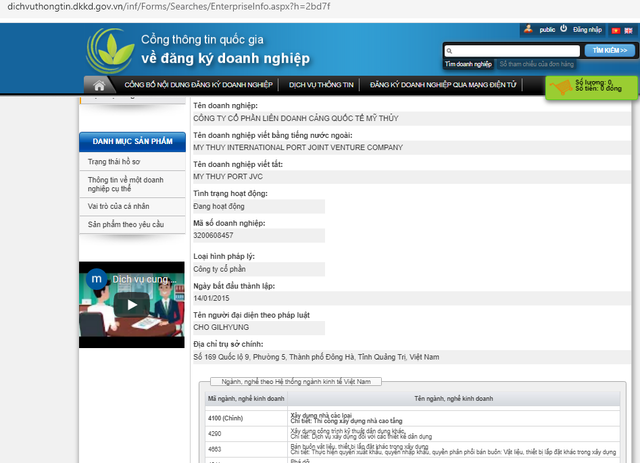Click the public user avatar icon
640x463 pixels.
[x=529, y=30]
